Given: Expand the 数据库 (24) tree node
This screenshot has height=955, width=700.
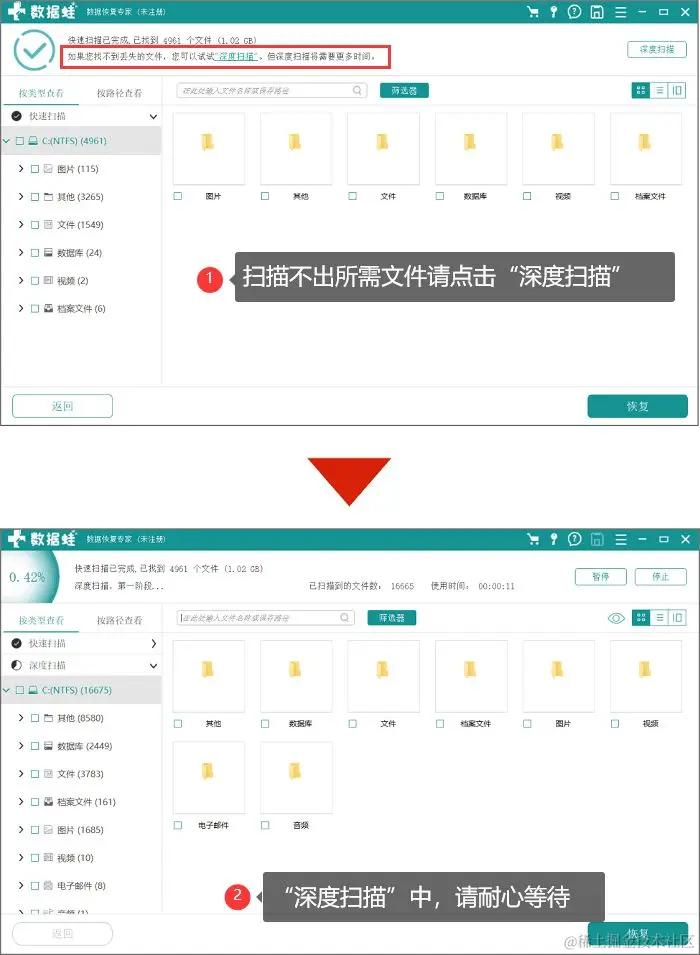Looking at the screenshot, I should click(x=21, y=252).
